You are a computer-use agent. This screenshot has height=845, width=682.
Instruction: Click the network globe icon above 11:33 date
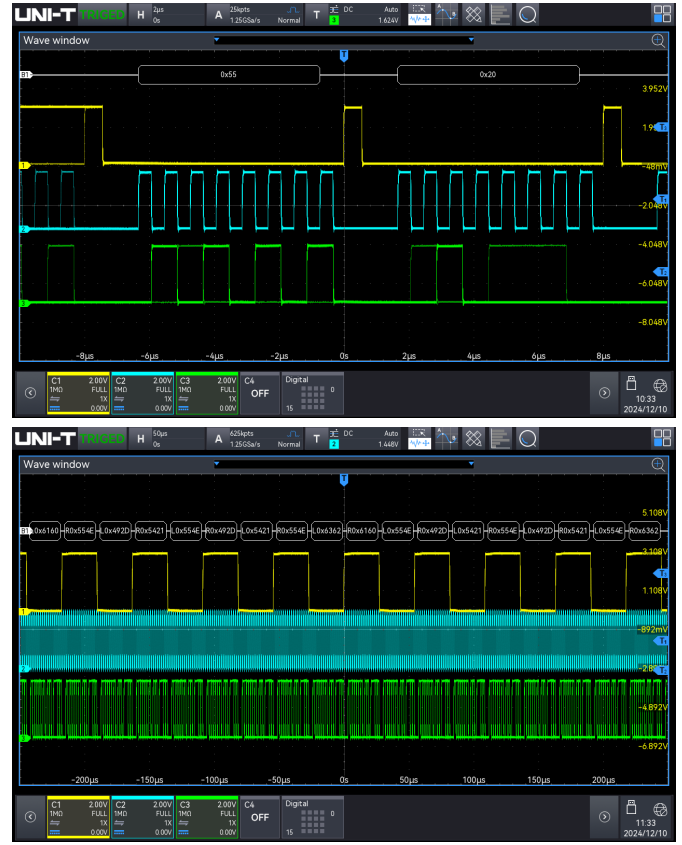click(x=659, y=809)
